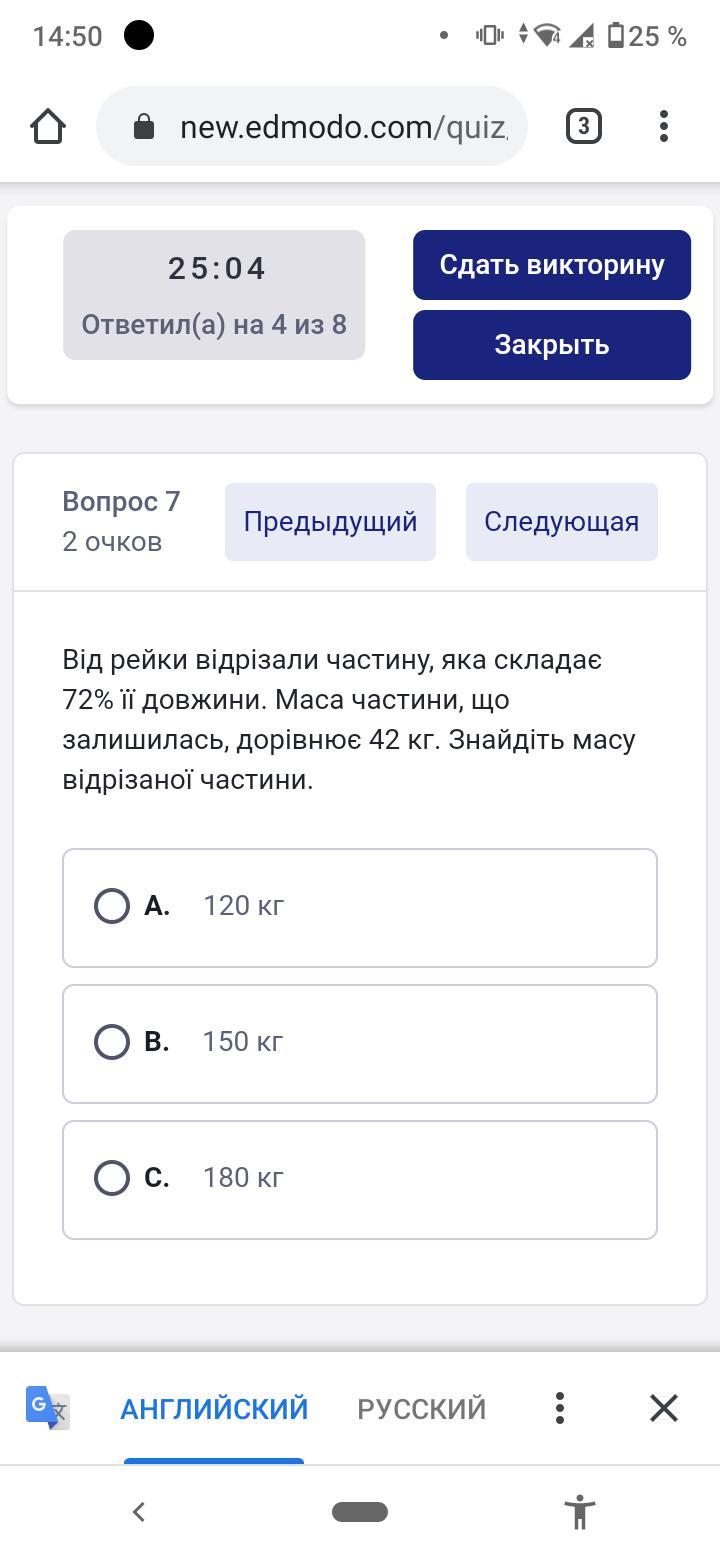Tap the home gesture pill
This screenshot has height=1560, width=720.
[x=360, y=1511]
